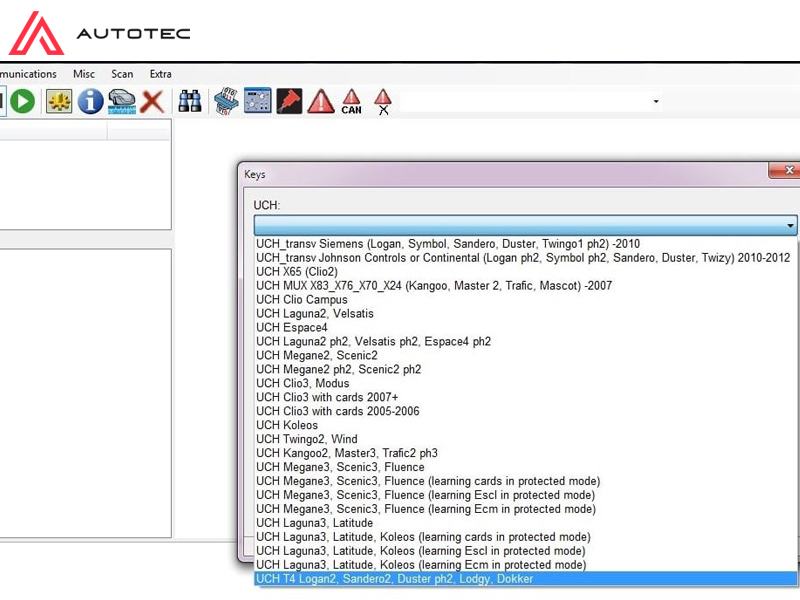Choose Laguna3 Koleos learning cards protected mode
Screen dimensions: 800x600
click(x=526, y=537)
